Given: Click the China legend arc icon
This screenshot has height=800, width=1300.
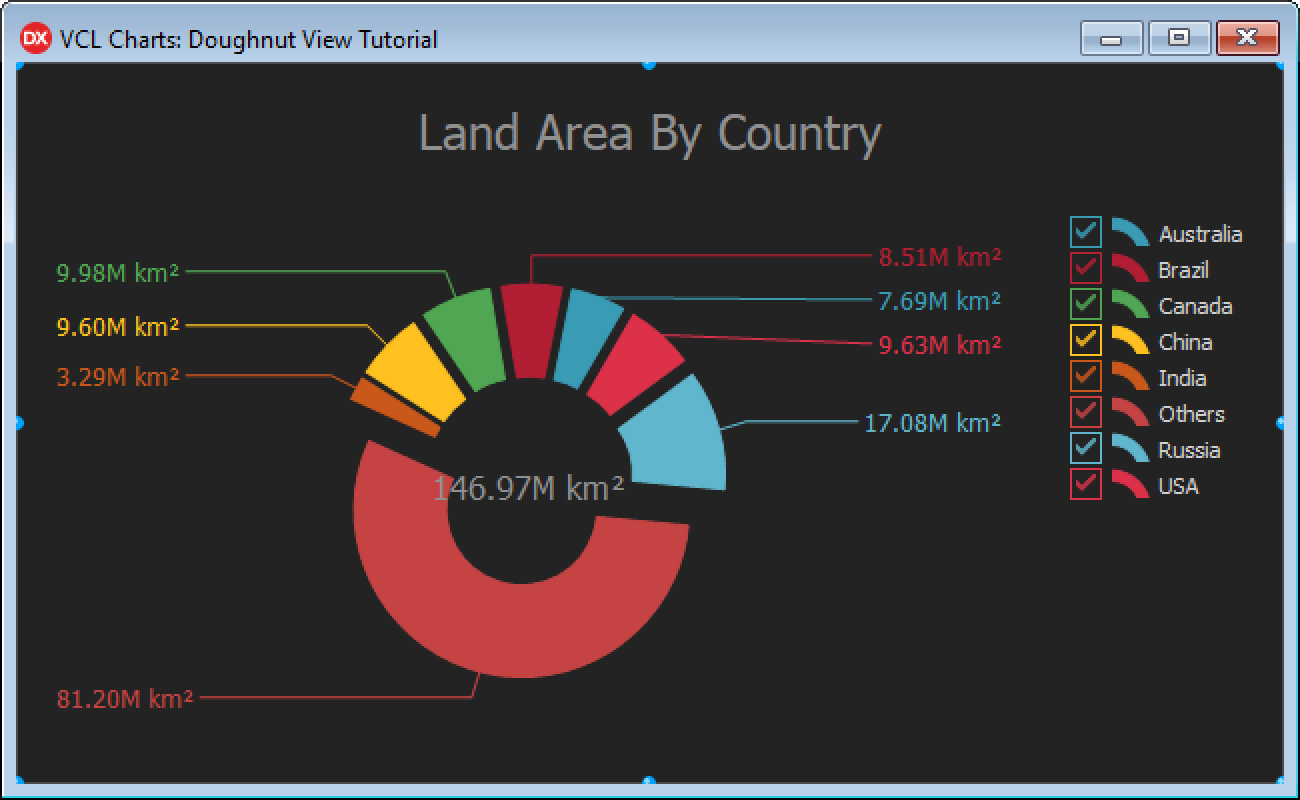Looking at the screenshot, I should [1130, 340].
